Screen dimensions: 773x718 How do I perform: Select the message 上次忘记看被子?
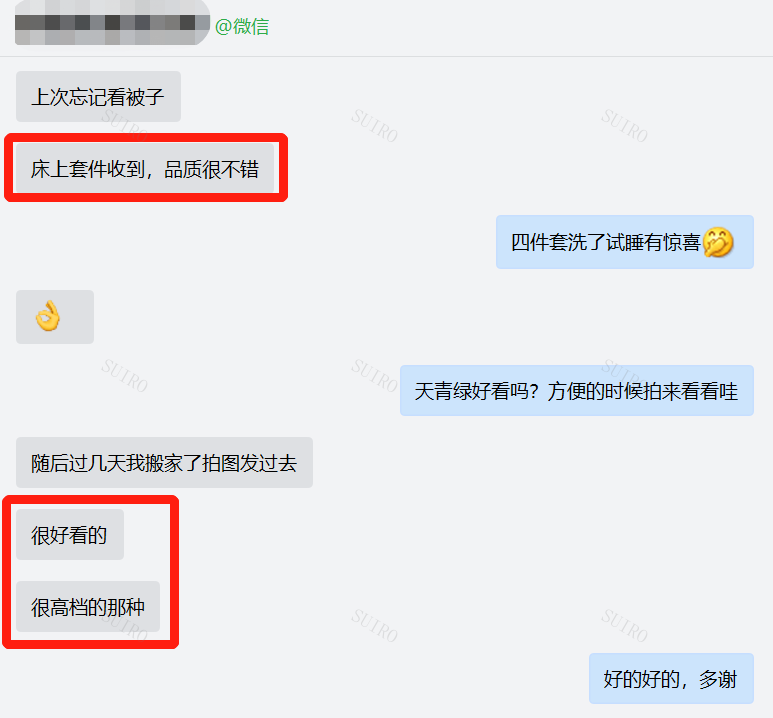click(98, 97)
